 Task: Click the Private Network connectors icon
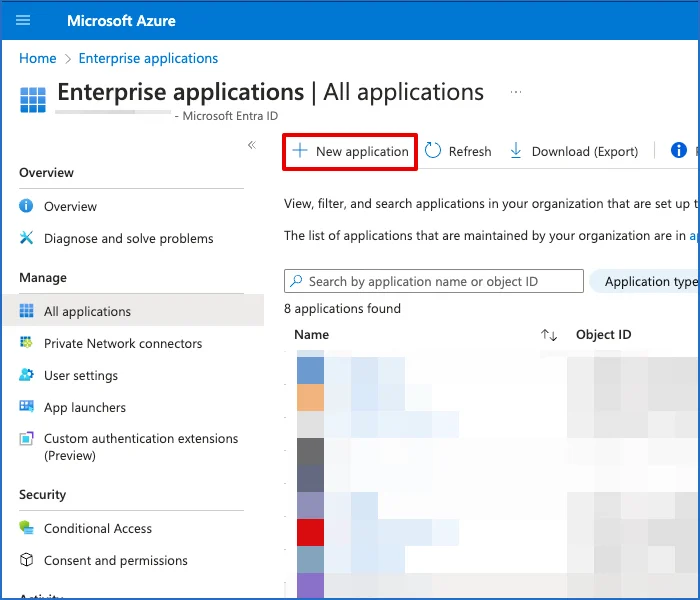[26, 343]
